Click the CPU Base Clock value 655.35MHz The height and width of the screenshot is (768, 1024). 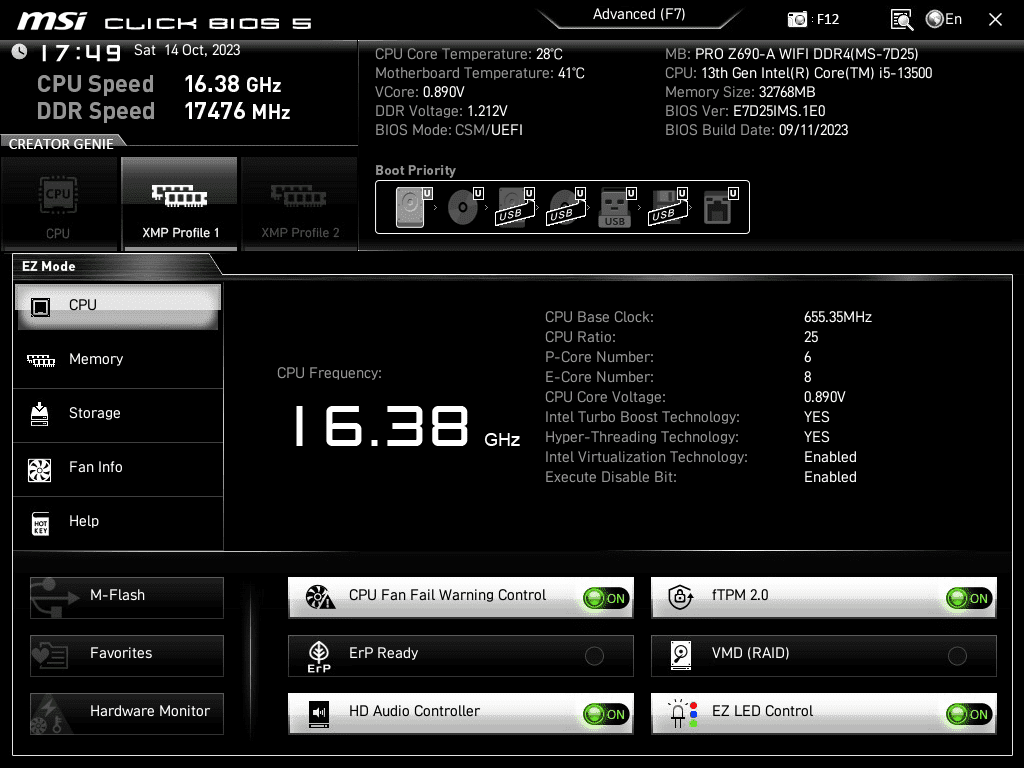[838, 317]
